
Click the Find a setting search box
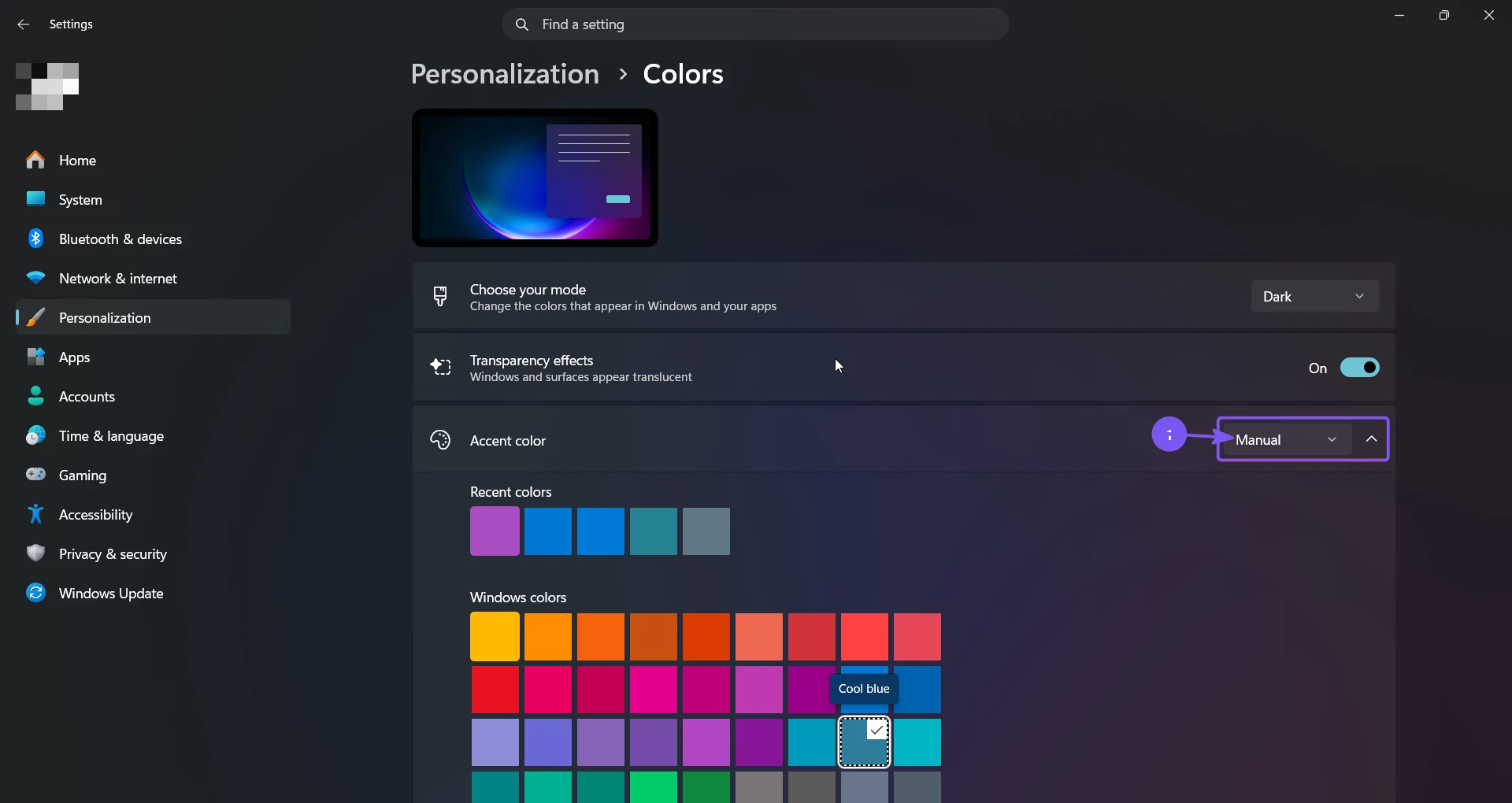[x=755, y=24]
